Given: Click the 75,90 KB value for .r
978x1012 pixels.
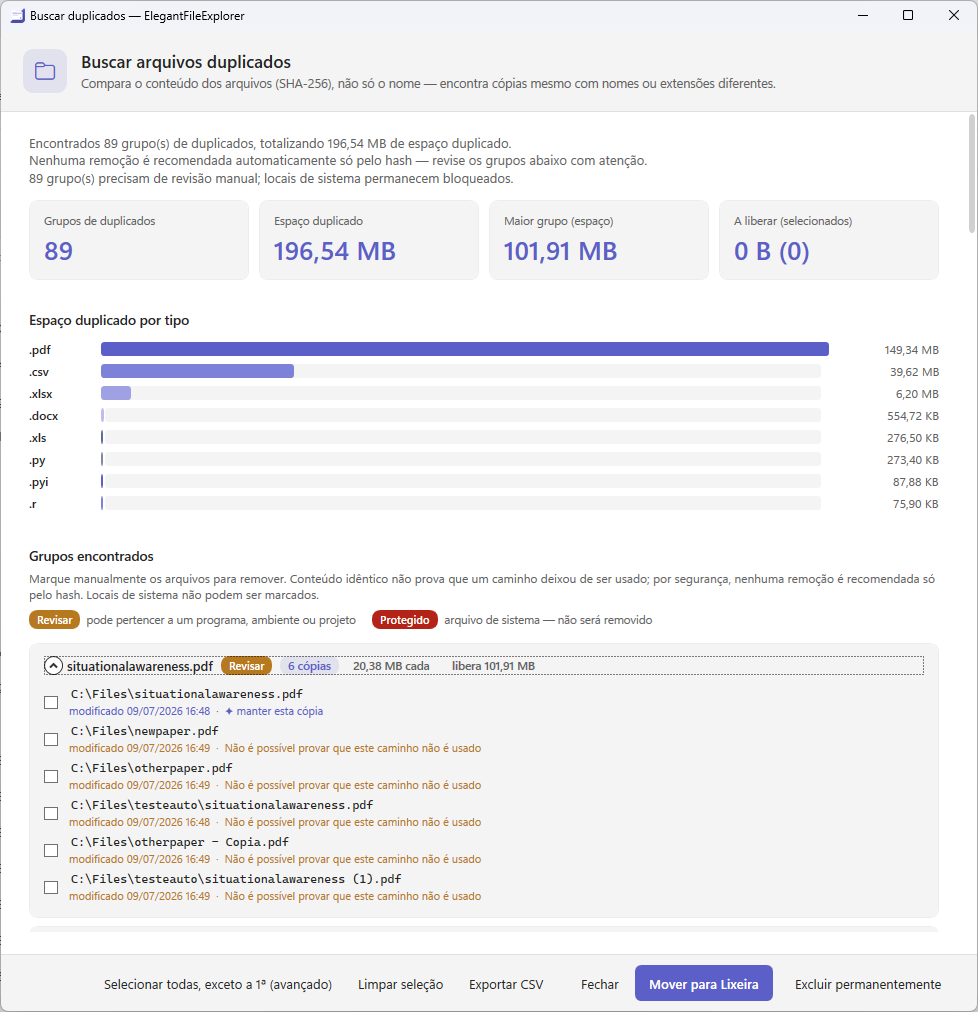Looking at the screenshot, I should click(915, 504).
